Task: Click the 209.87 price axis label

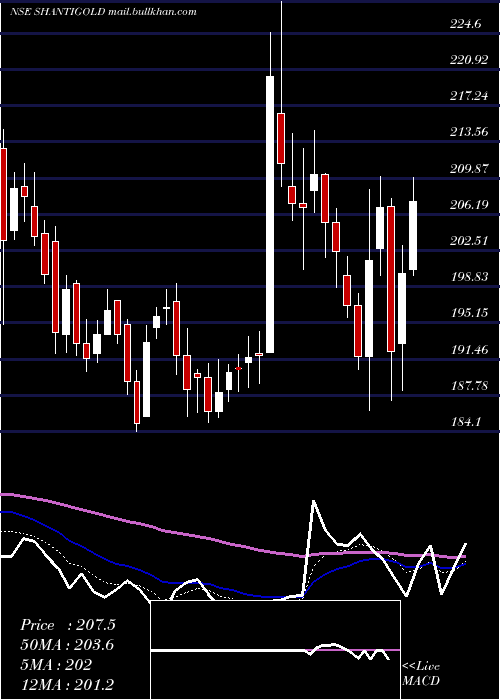Action: [x=469, y=168]
